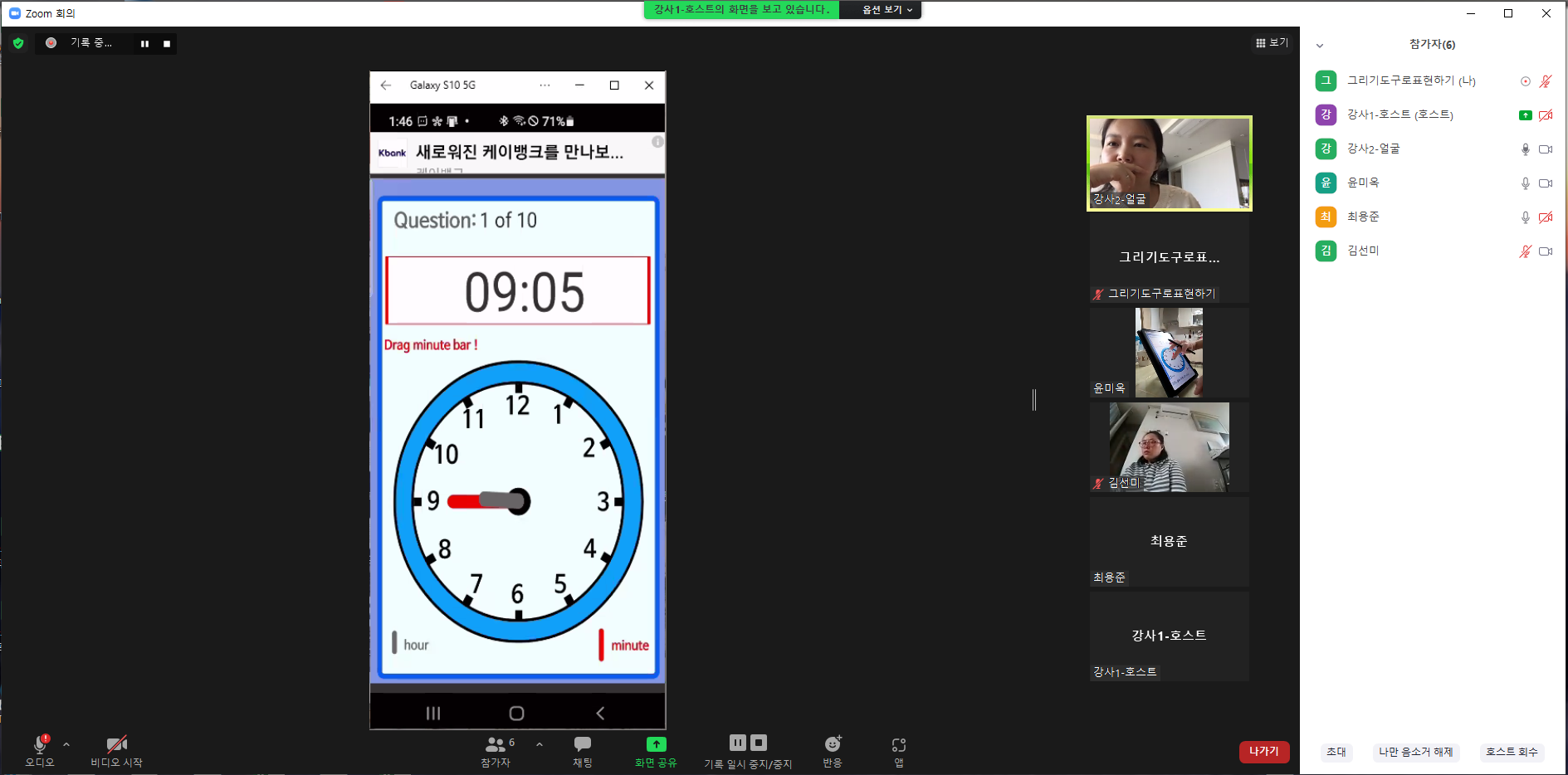Click camera-off icon for 최용준
Image resolution: width=1568 pixels, height=775 pixels.
click(x=1546, y=217)
